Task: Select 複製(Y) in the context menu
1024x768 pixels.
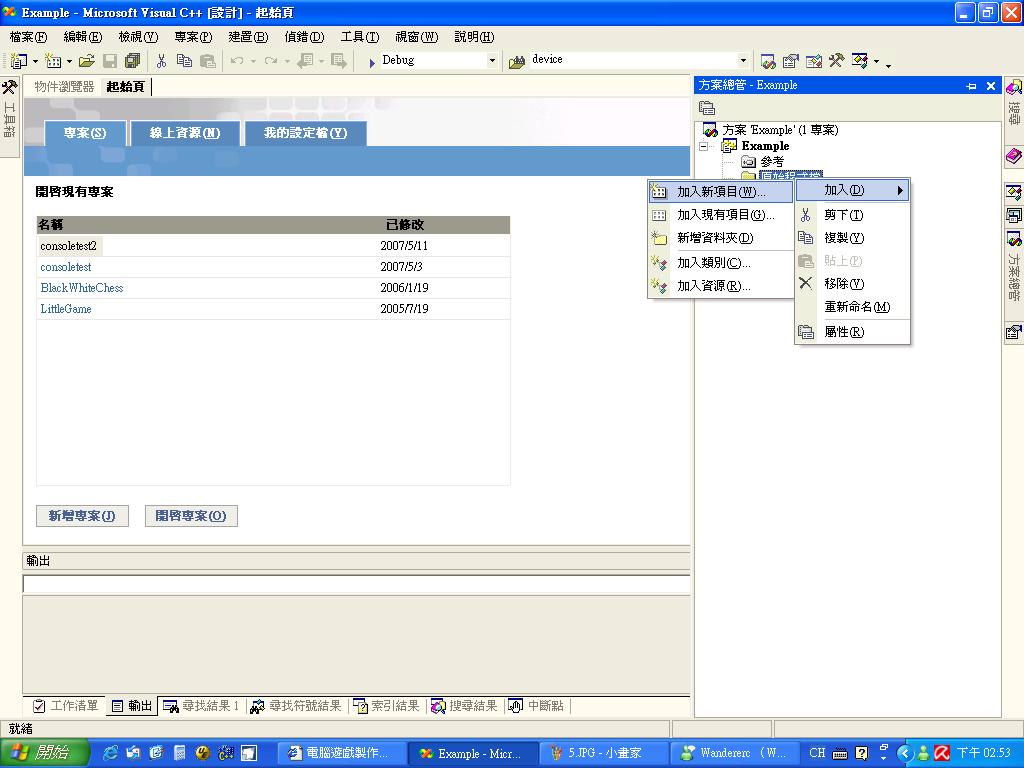Action: click(852, 238)
